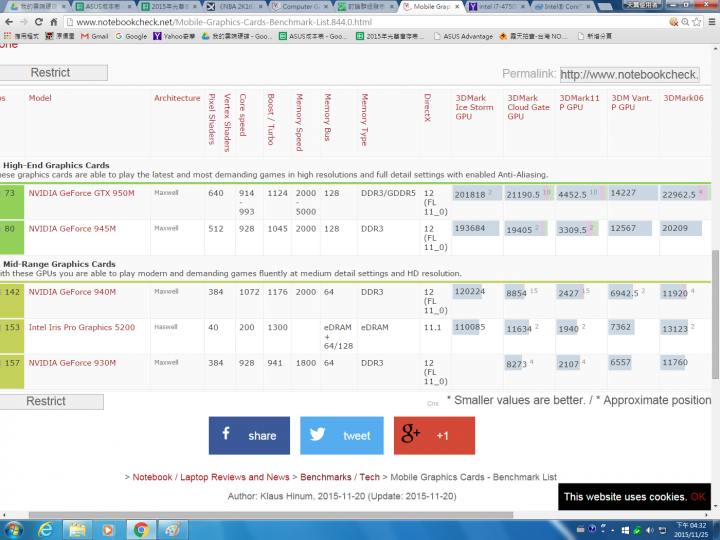720x540 pixels.
Task: Open the browser home page icon
Action: click(54, 22)
